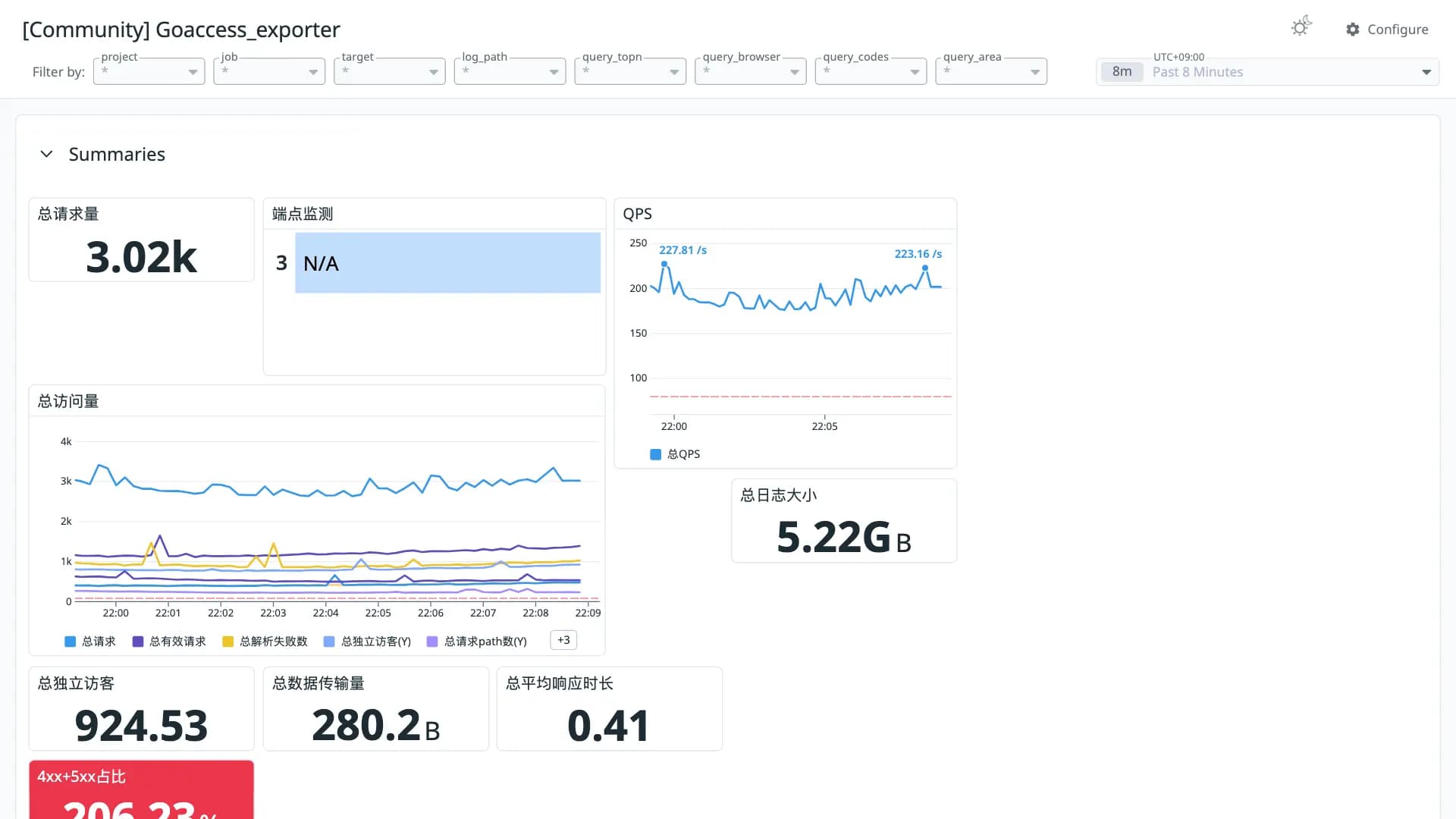
Task: Toggle the 总请求path数(Y) legend series
Action: pos(477,642)
